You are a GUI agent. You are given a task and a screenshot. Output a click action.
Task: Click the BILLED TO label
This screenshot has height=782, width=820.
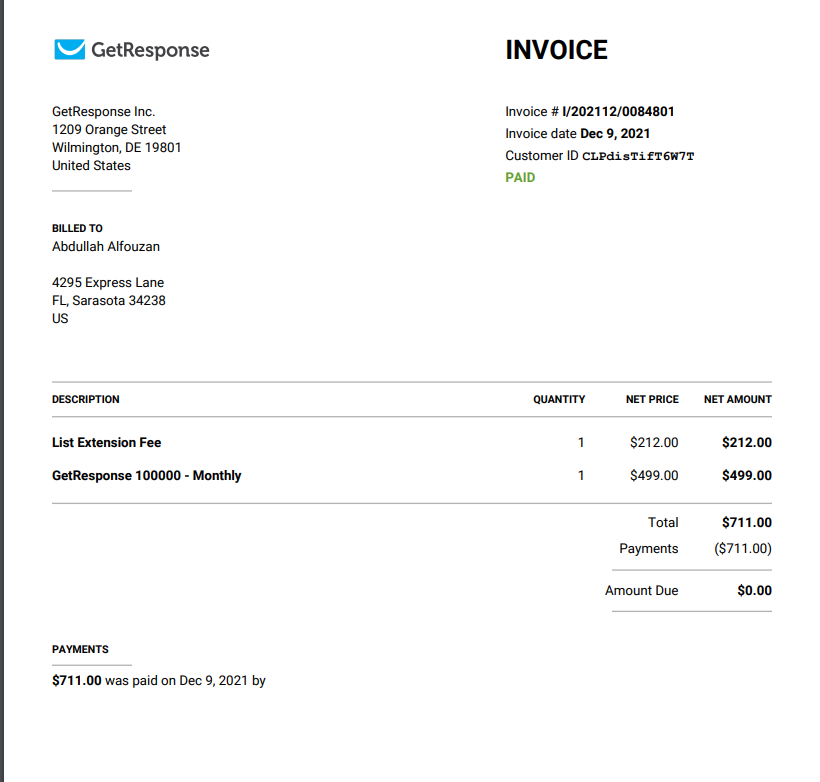77,228
